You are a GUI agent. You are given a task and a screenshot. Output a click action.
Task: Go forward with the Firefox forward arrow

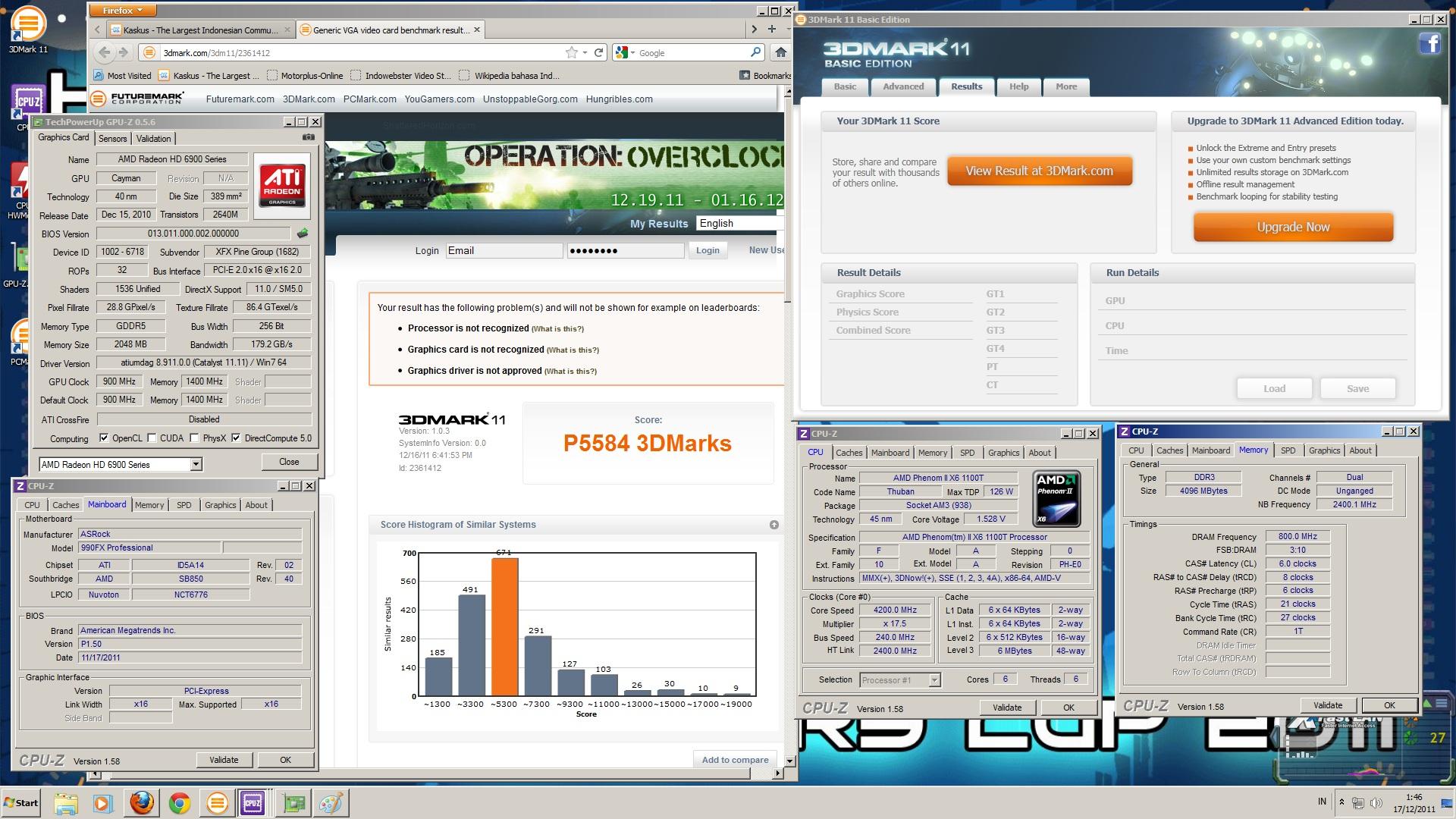(x=124, y=52)
